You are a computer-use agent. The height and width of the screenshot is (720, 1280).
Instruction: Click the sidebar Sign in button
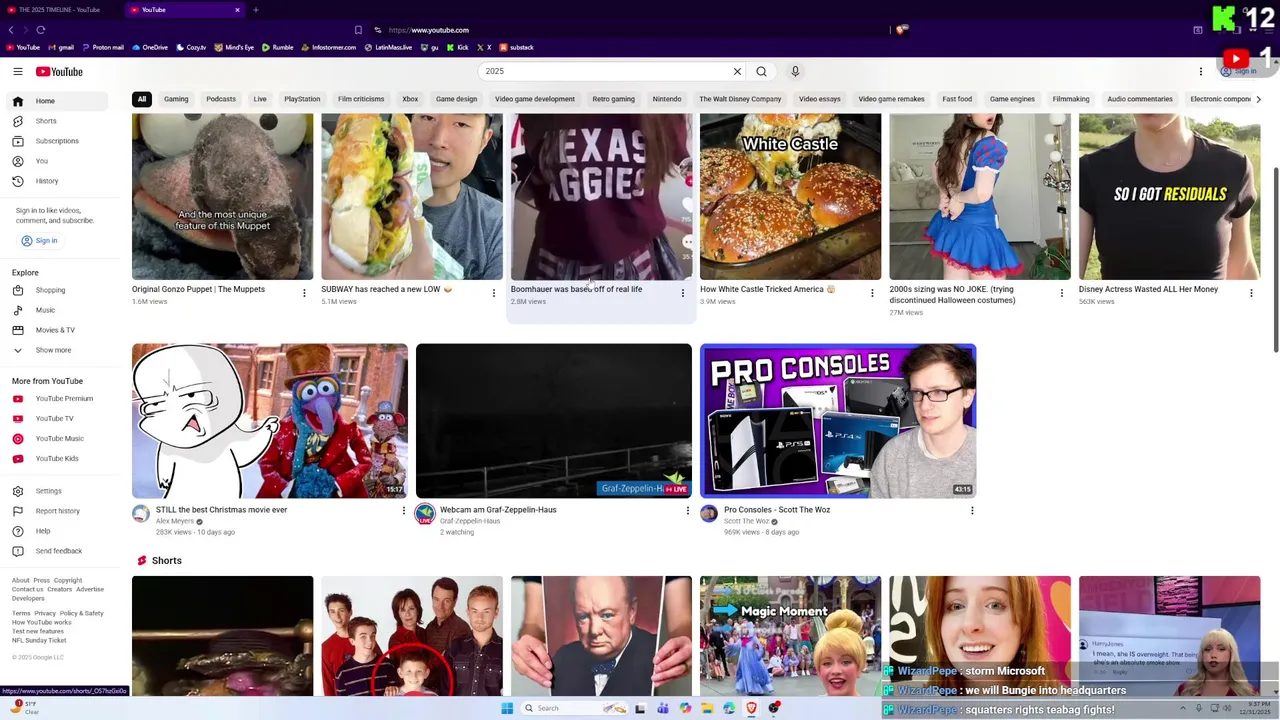[x=40, y=241]
